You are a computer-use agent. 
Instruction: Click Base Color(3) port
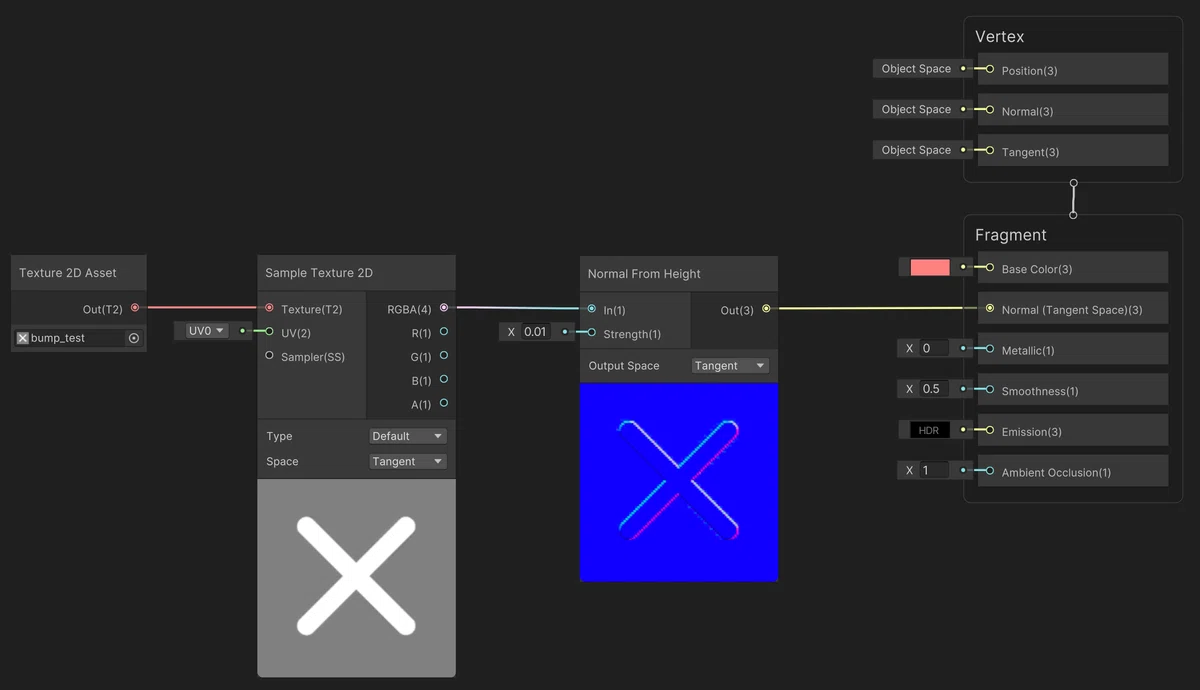989,268
